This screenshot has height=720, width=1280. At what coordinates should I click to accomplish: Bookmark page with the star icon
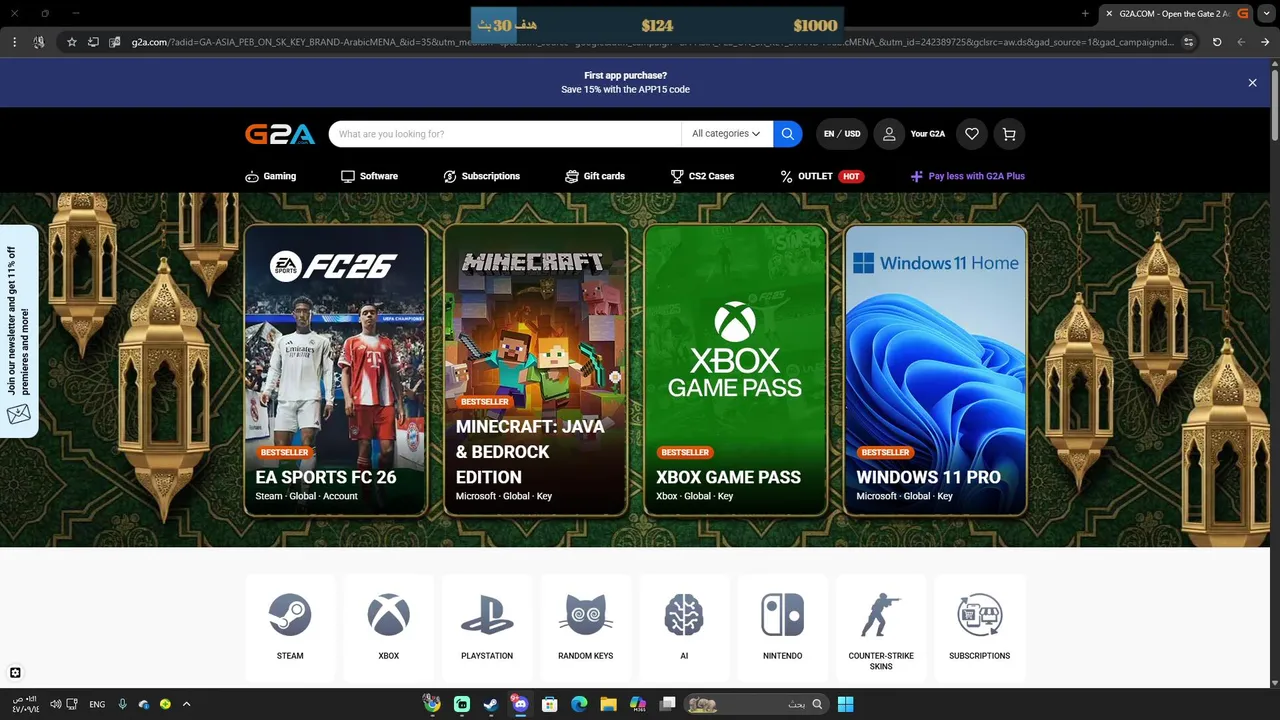72,42
